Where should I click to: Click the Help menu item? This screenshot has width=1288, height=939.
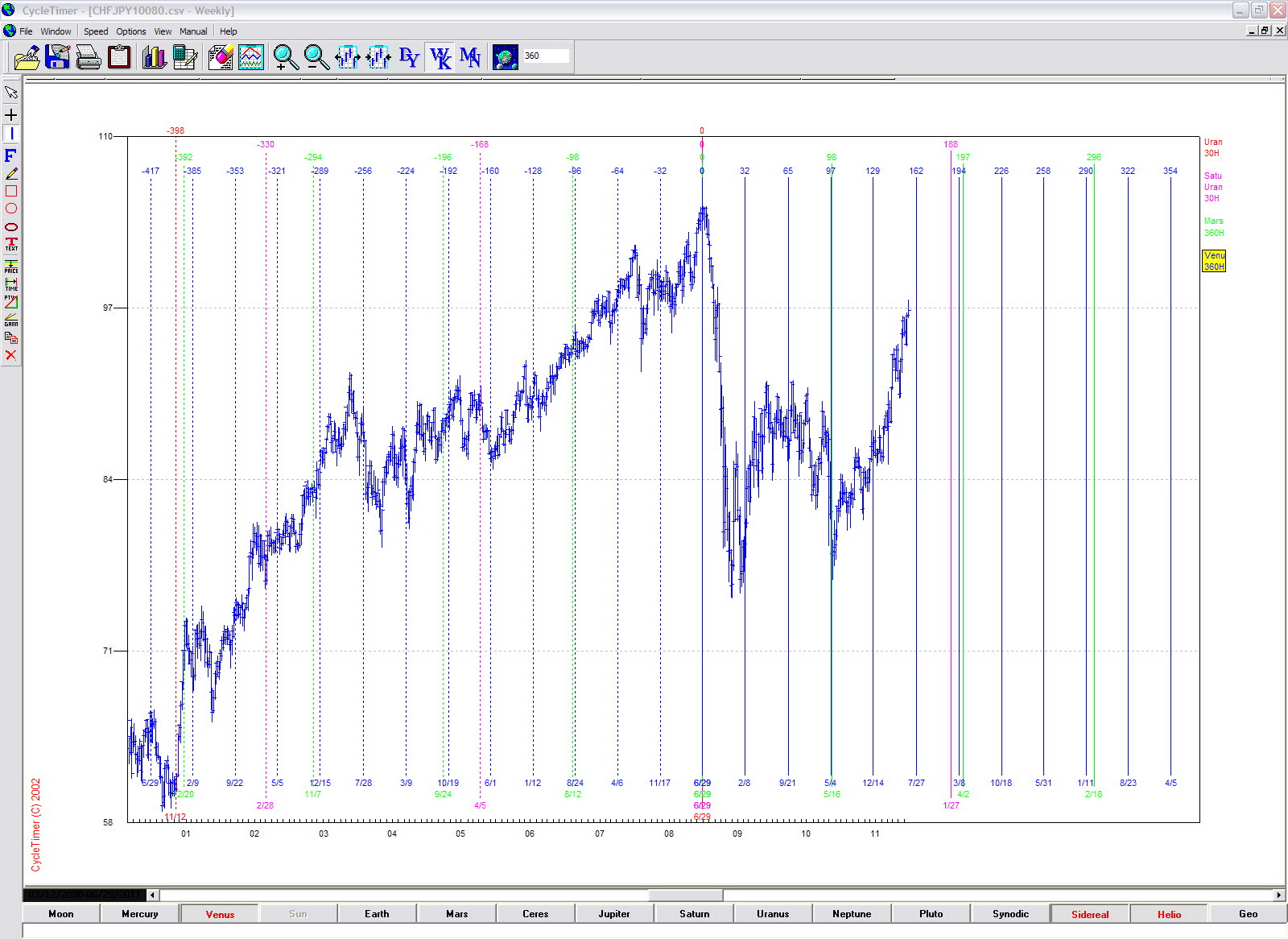229,31
